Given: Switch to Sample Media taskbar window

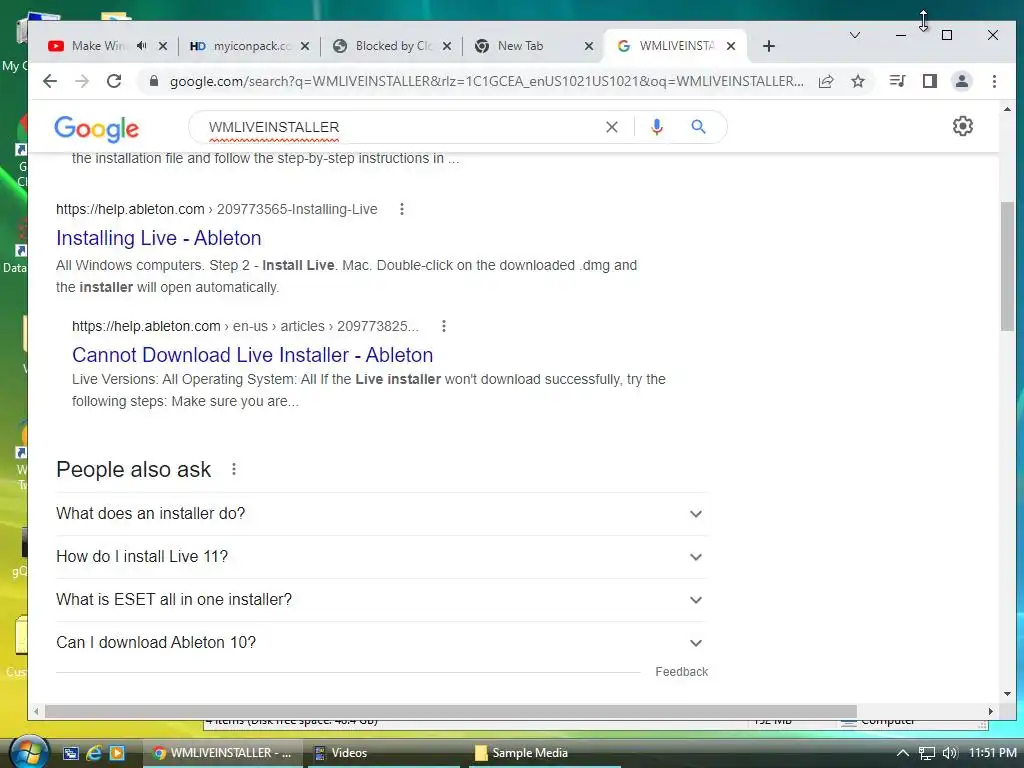Looking at the screenshot, I should point(545,753).
